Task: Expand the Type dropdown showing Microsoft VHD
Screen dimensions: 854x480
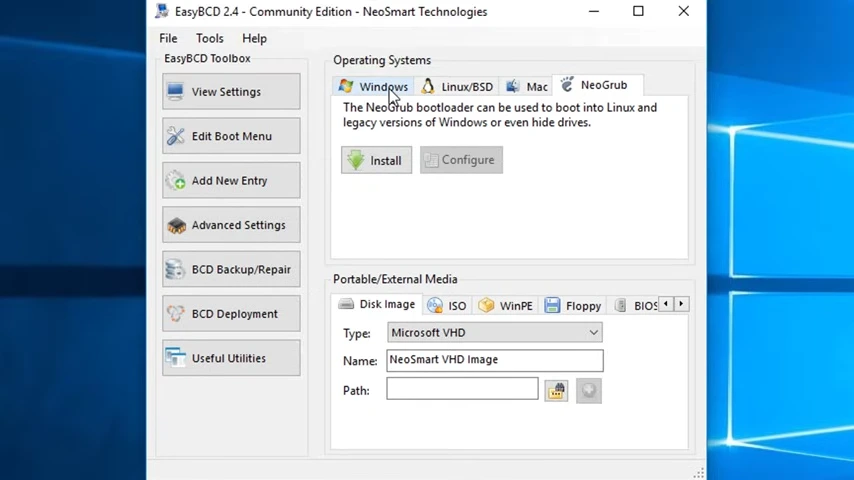Action: point(495,332)
